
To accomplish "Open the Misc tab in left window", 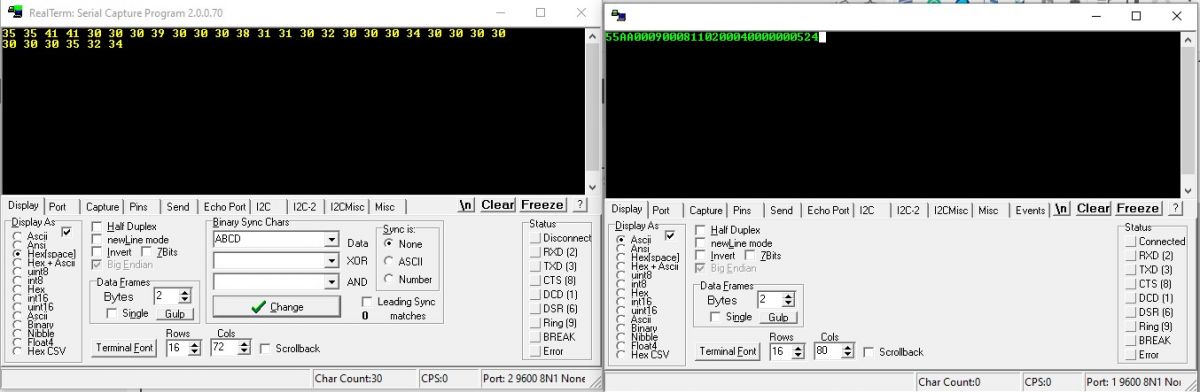I will pos(384,207).
